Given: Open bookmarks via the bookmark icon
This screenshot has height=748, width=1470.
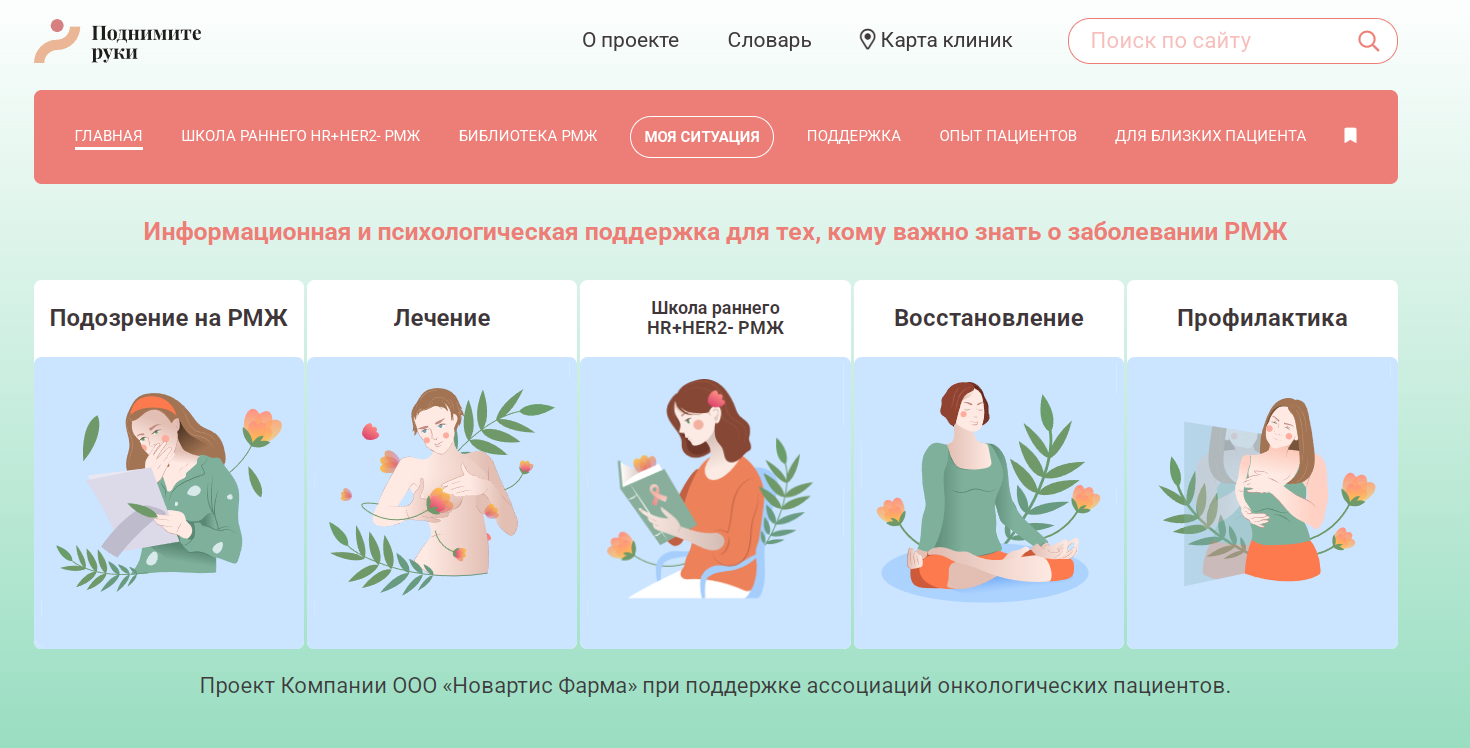Looking at the screenshot, I should 1350,136.
